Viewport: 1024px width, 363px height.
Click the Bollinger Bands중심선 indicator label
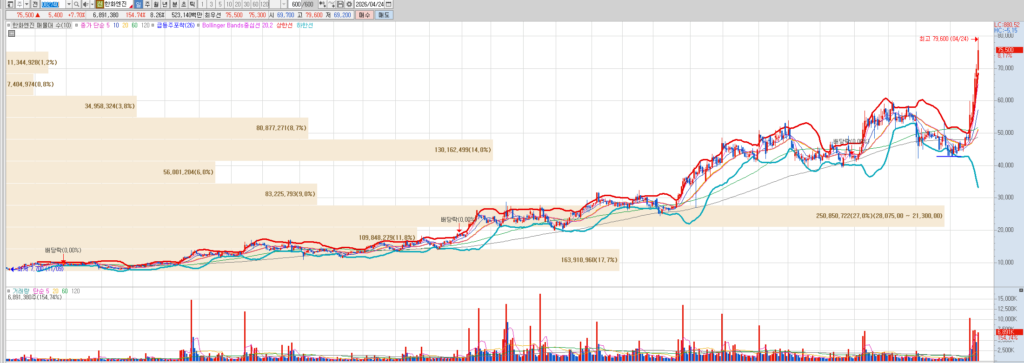pyautogui.click(x=231, y=25)
